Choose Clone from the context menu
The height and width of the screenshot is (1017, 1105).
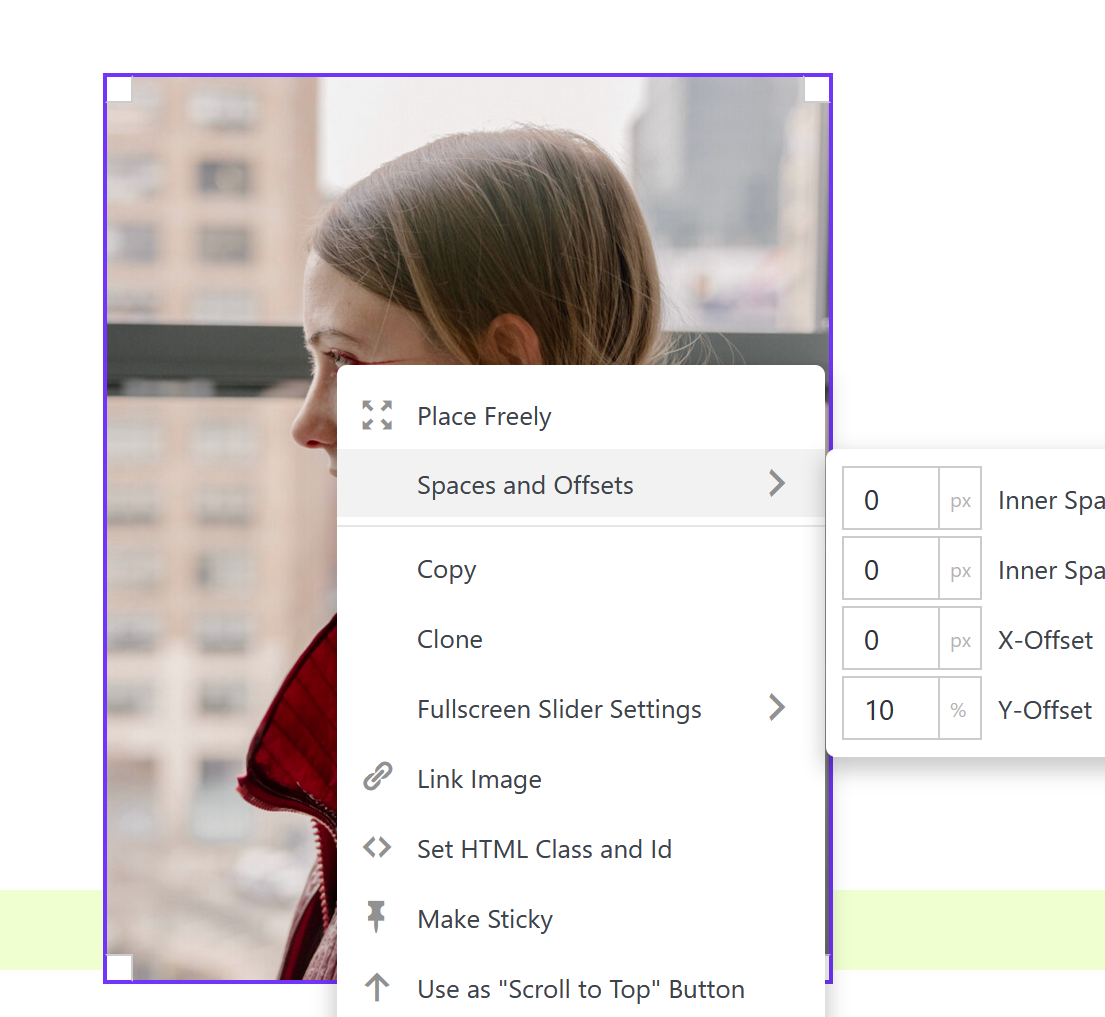coord(450,639)
